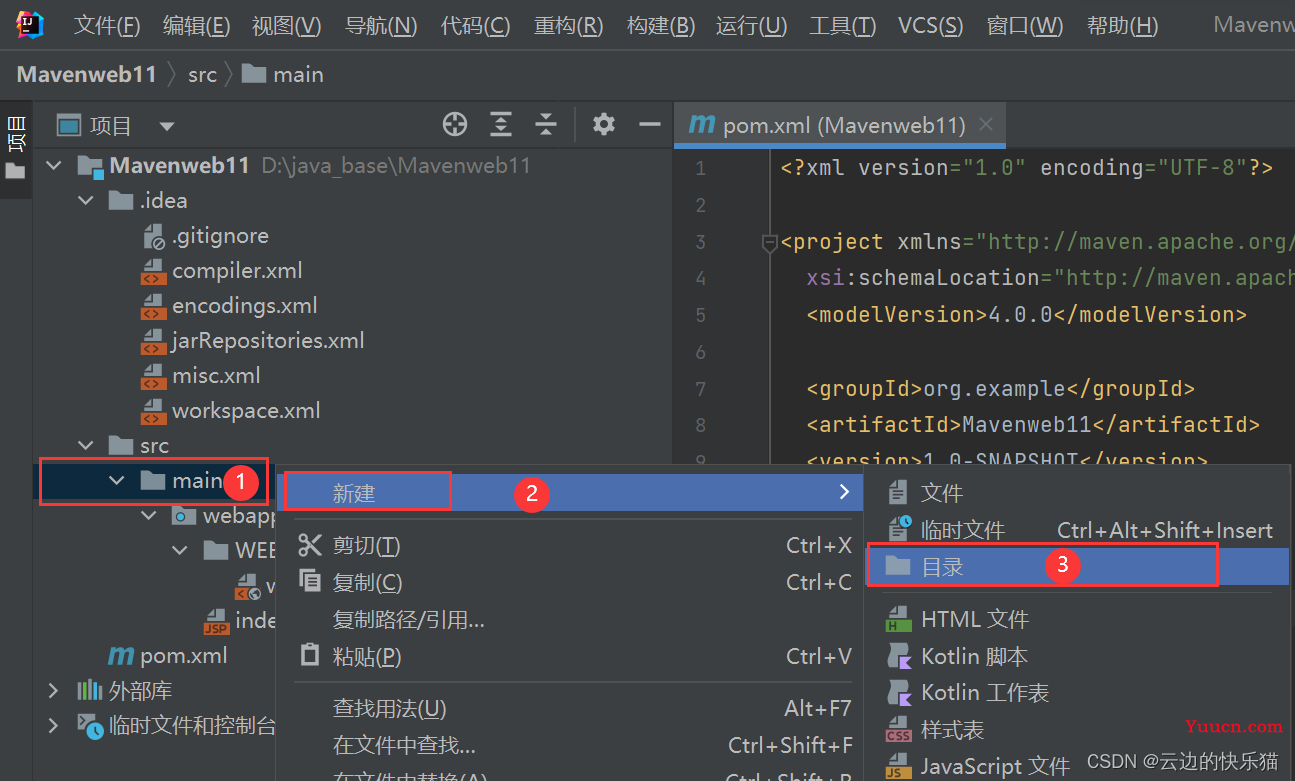The image size is (1295, 781).
Task: Click the scratches and consoles clock icon
Action: point(91,727)
